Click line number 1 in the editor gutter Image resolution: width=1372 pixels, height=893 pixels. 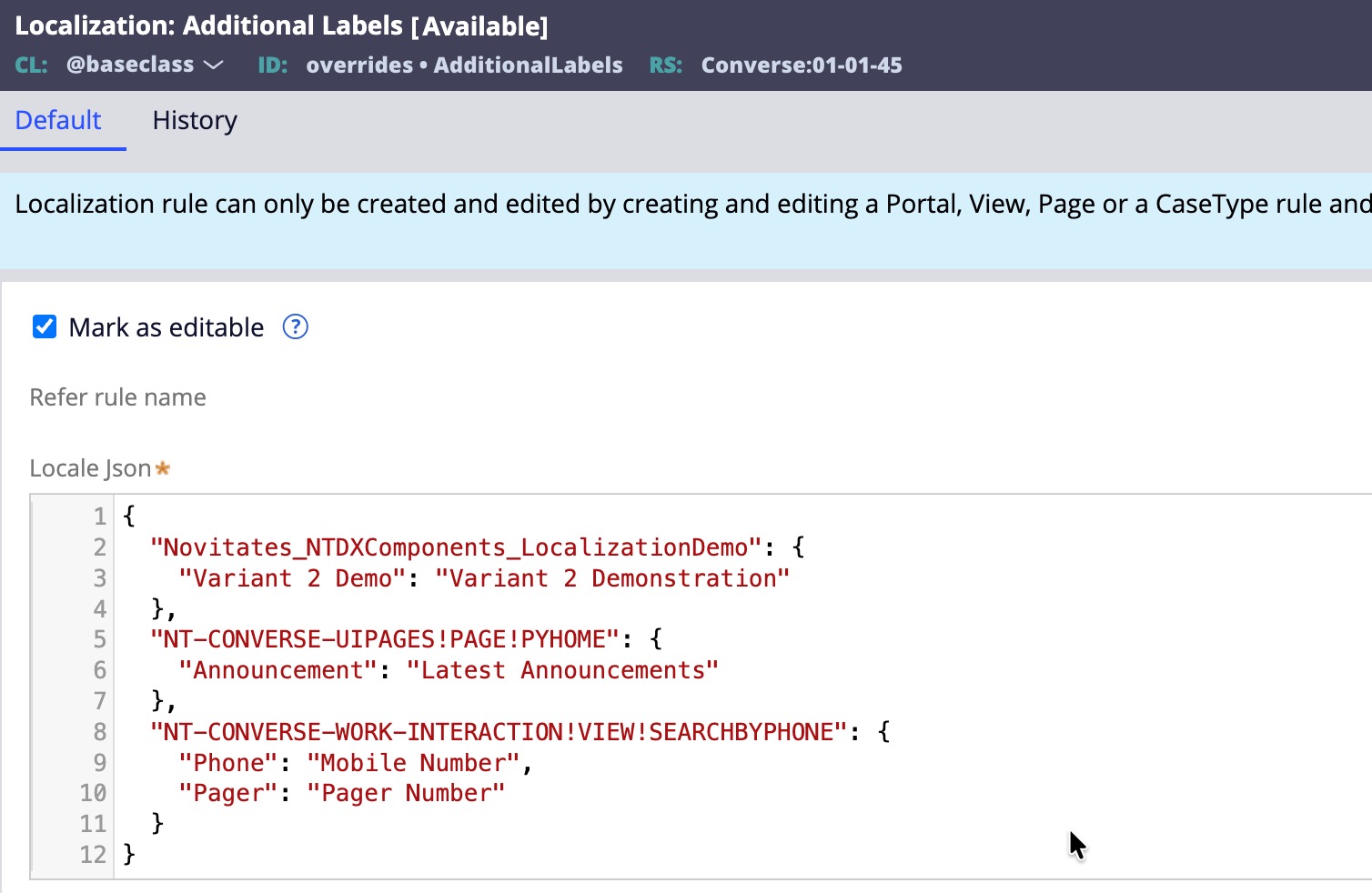point(99,517)
